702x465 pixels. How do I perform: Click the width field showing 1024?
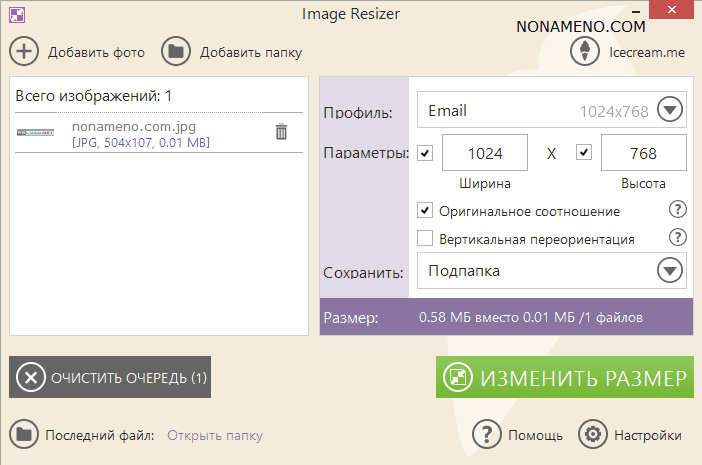[485, 153]
